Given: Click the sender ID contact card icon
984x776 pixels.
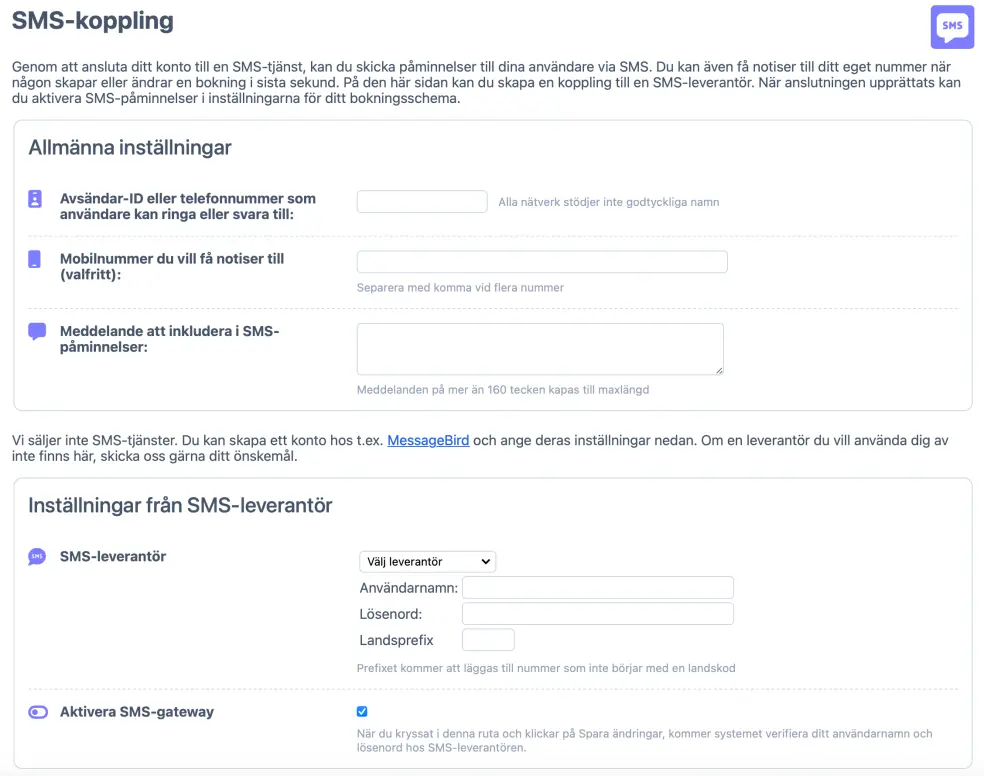Looking at the screenshot, I should point(35,199).
